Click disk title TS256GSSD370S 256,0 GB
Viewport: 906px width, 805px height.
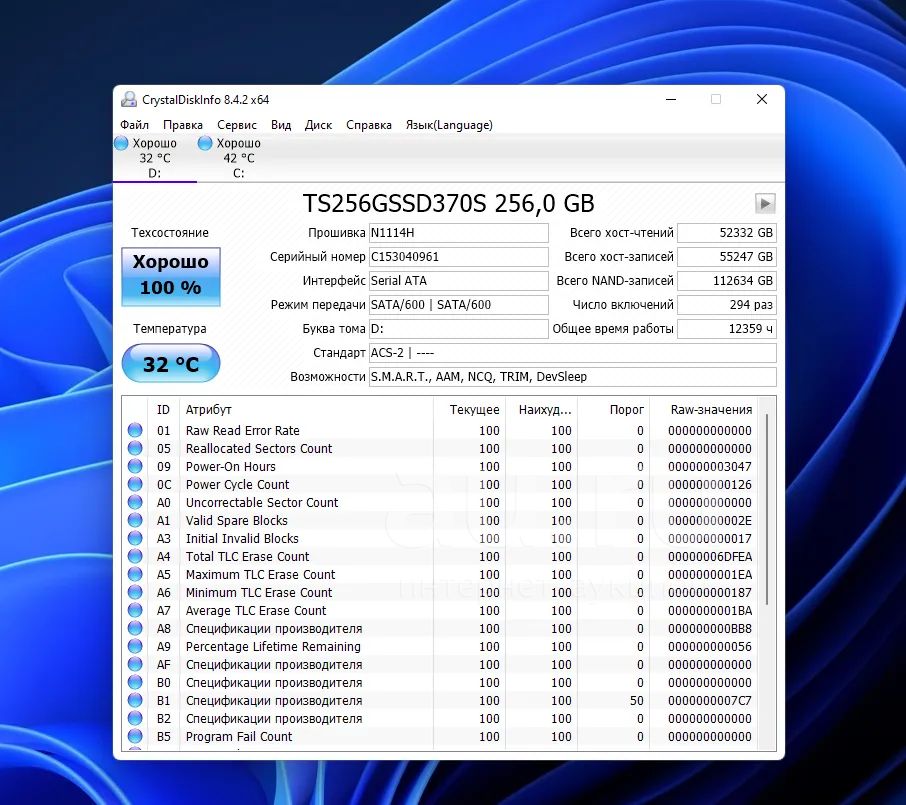coord(448,203)
